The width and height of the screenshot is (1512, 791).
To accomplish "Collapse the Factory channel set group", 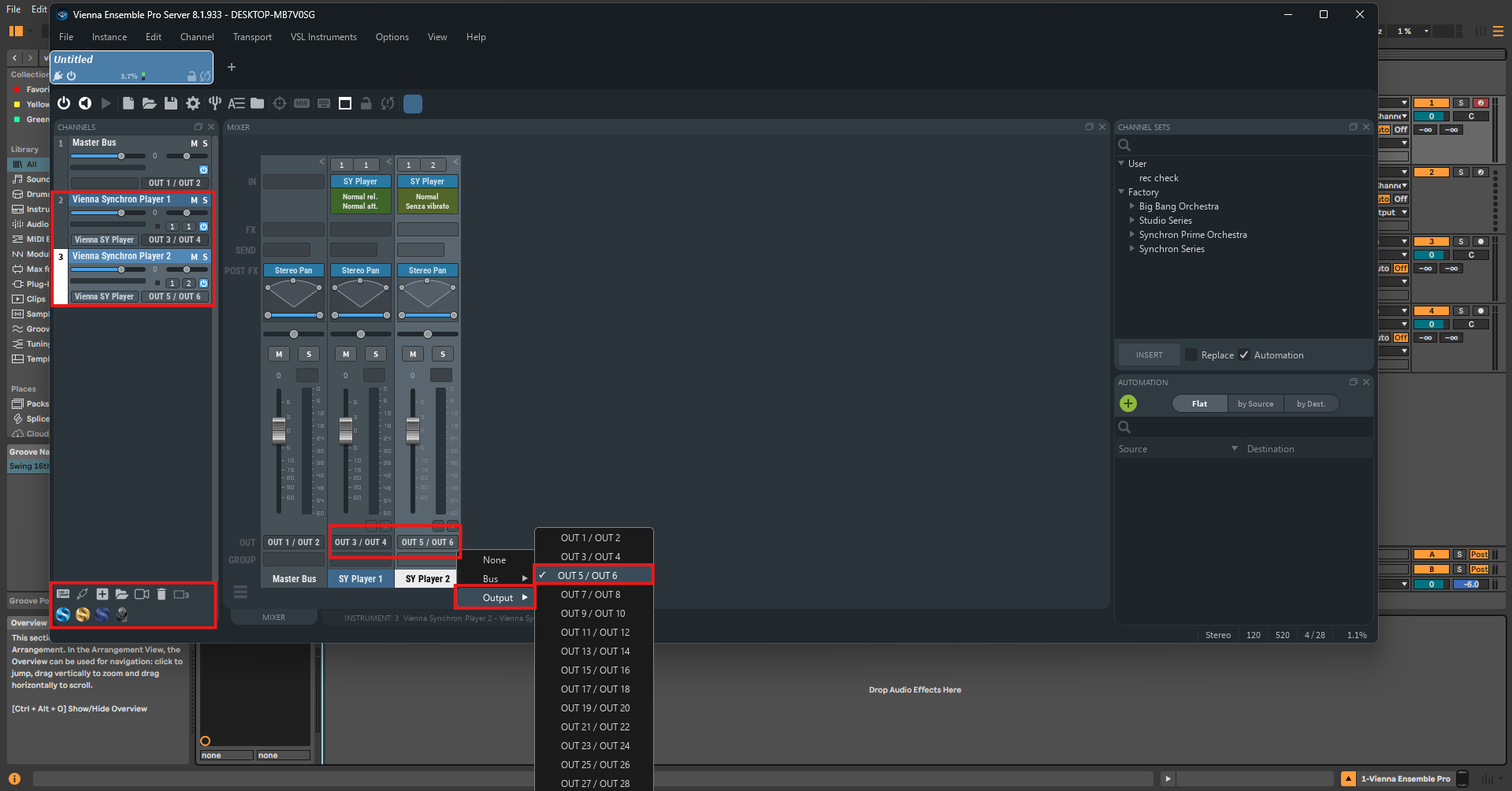I will tap(1121, 192).
